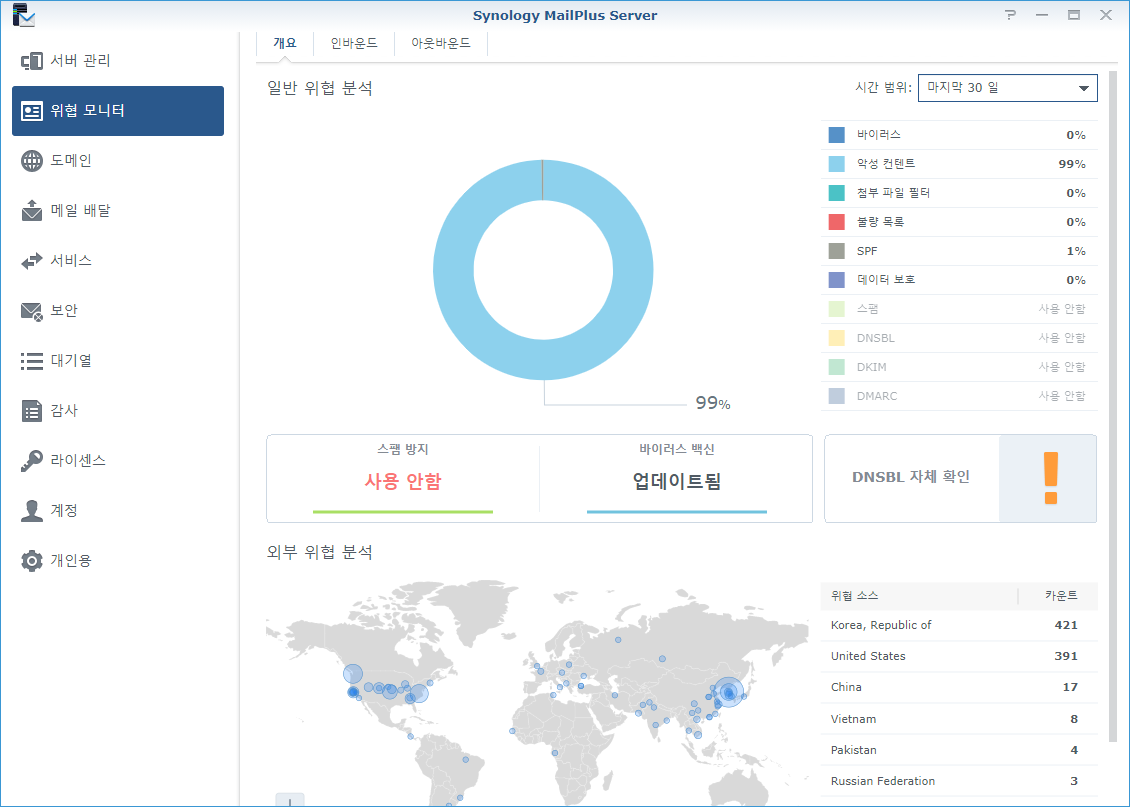Switch to the 아웃바운드 tab
Screen dimensions: 1130x807
(441, 43)
